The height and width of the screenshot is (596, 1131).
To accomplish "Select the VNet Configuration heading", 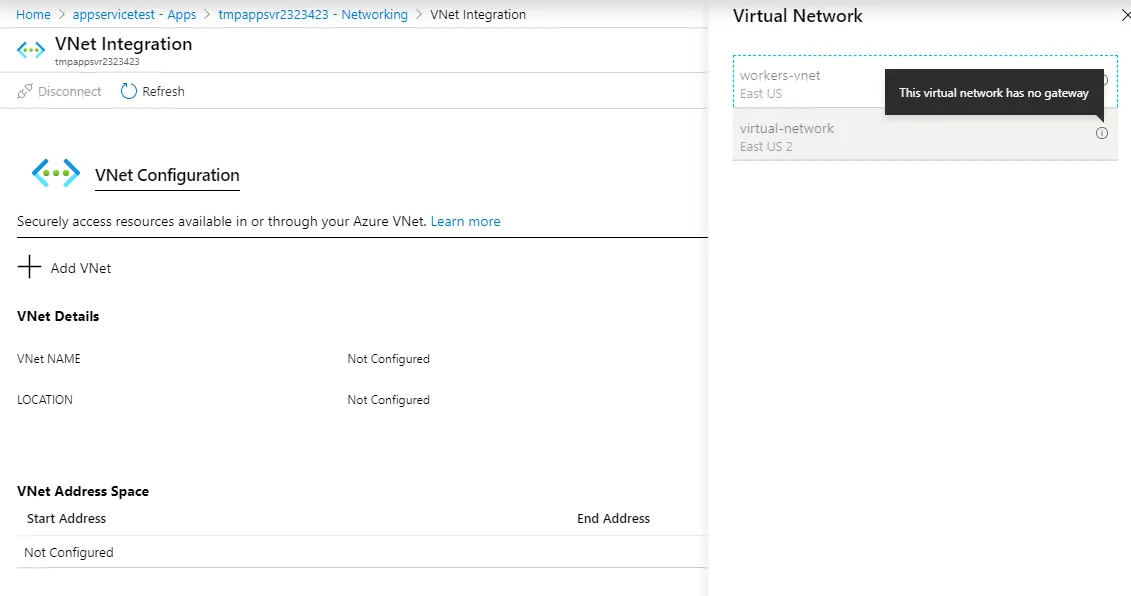I will (x=167, y=175).
